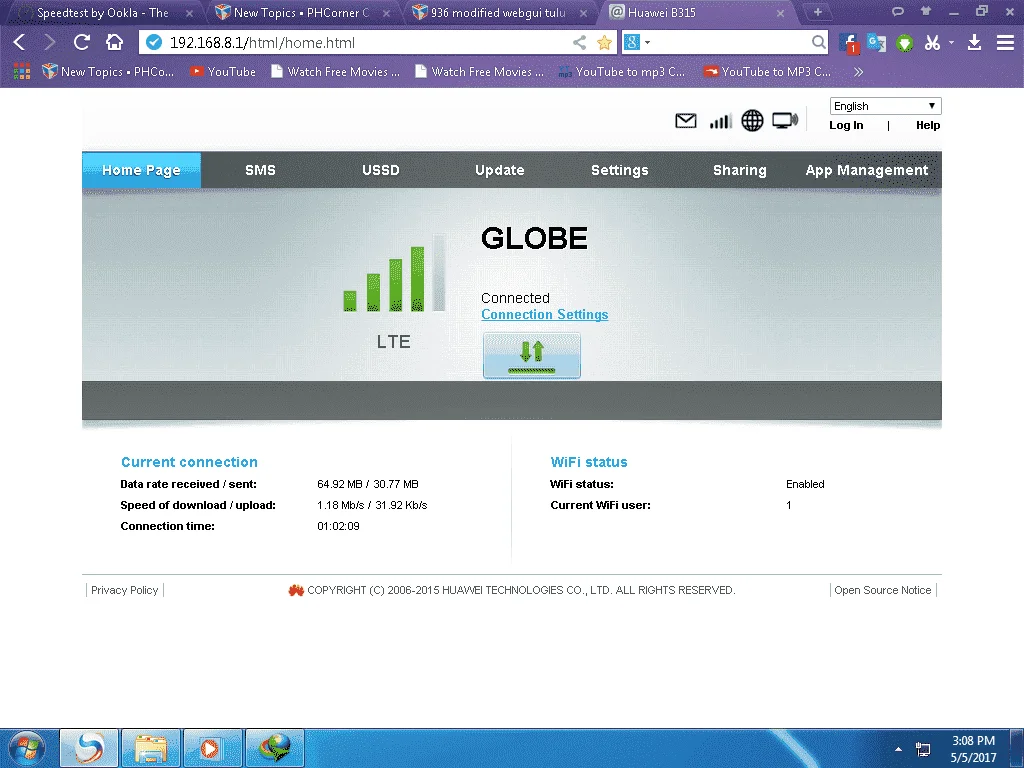Screen dimensions: 1024x768
Task: Open the Windows Start button
Action: [x=27, y=748]
